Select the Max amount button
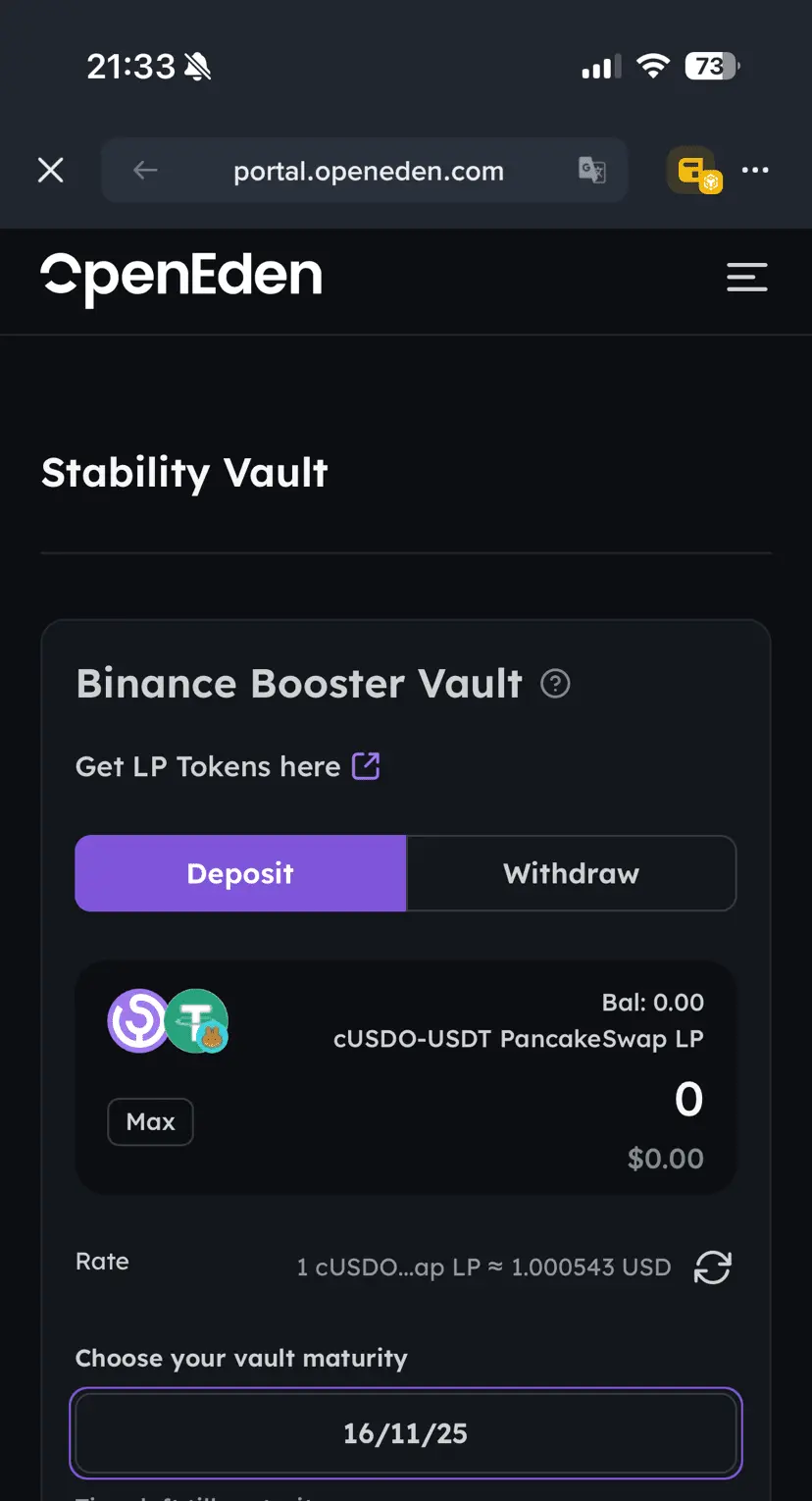 pos(150,1121)
